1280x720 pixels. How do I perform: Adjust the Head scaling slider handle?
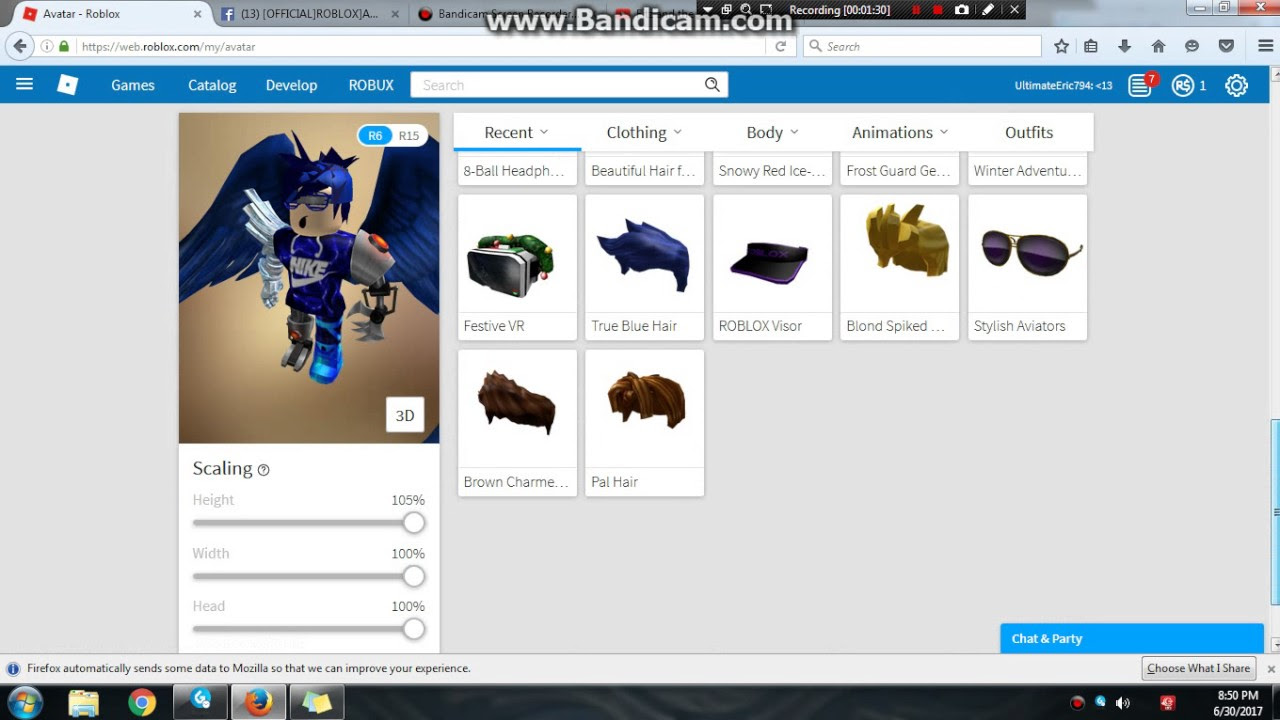414,629
